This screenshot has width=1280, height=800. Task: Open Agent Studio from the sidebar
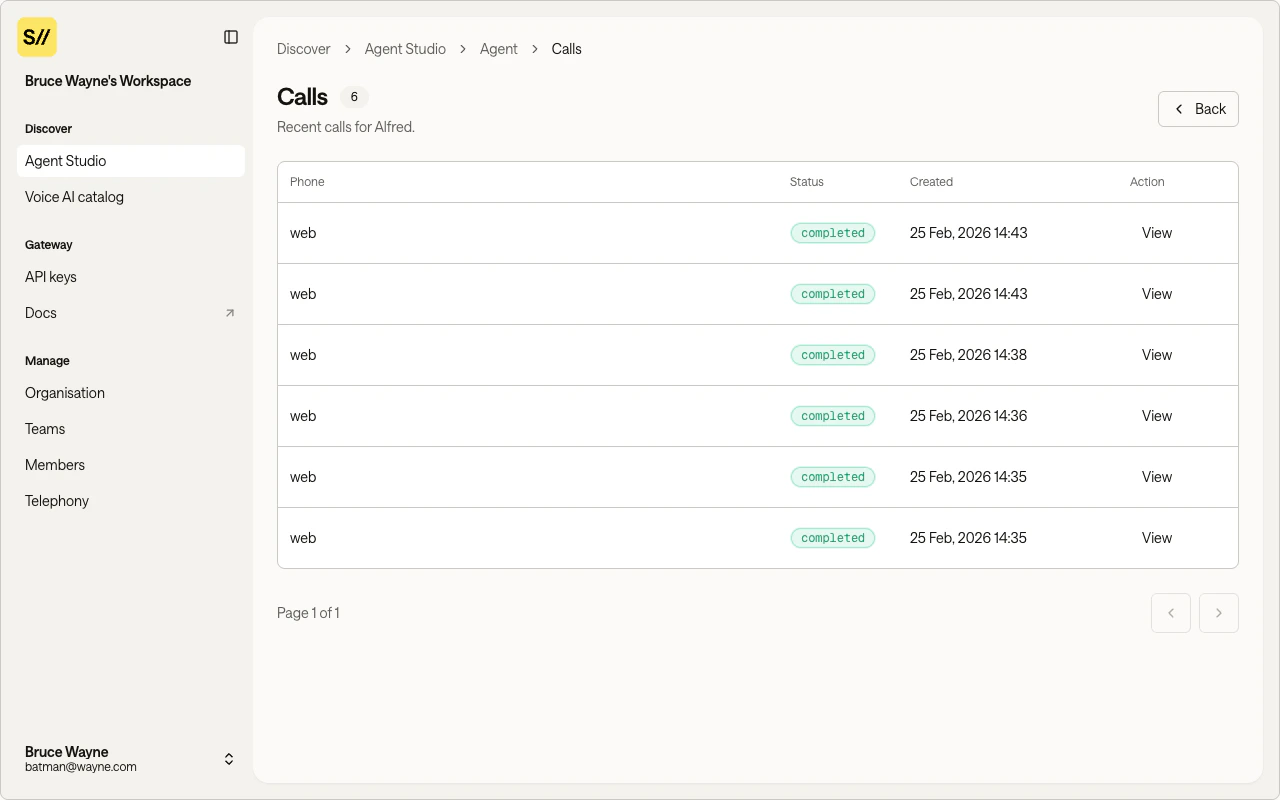pyautogui.click(x=65, y=161)
